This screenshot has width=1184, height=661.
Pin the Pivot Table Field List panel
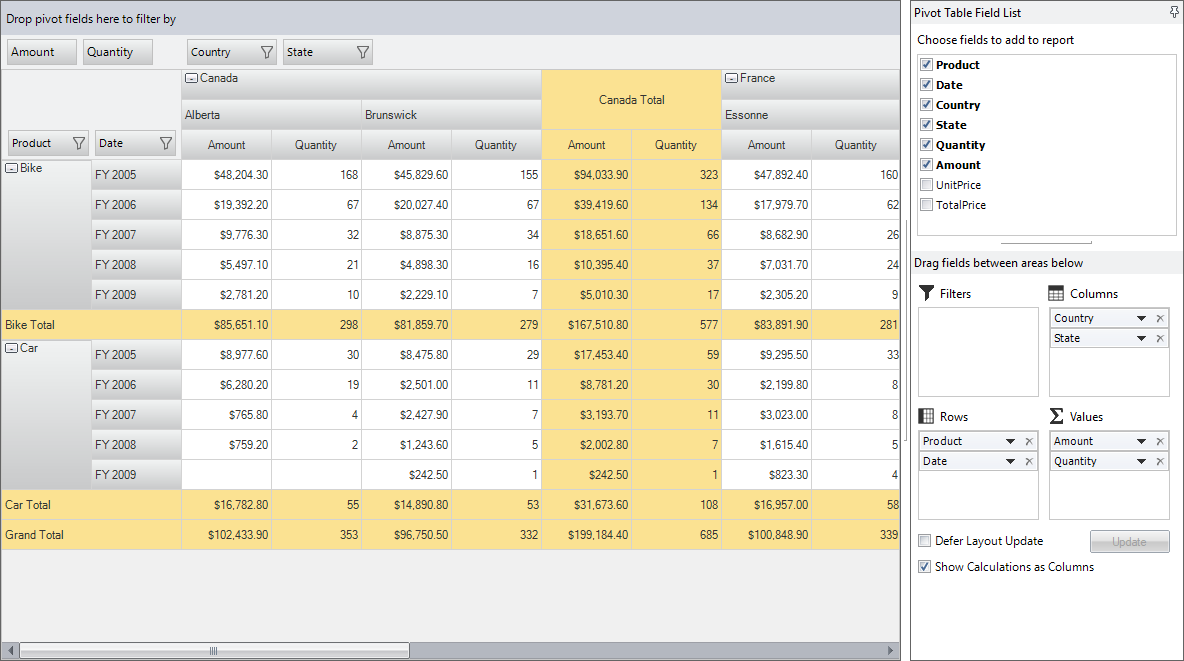coord(1174,12)
